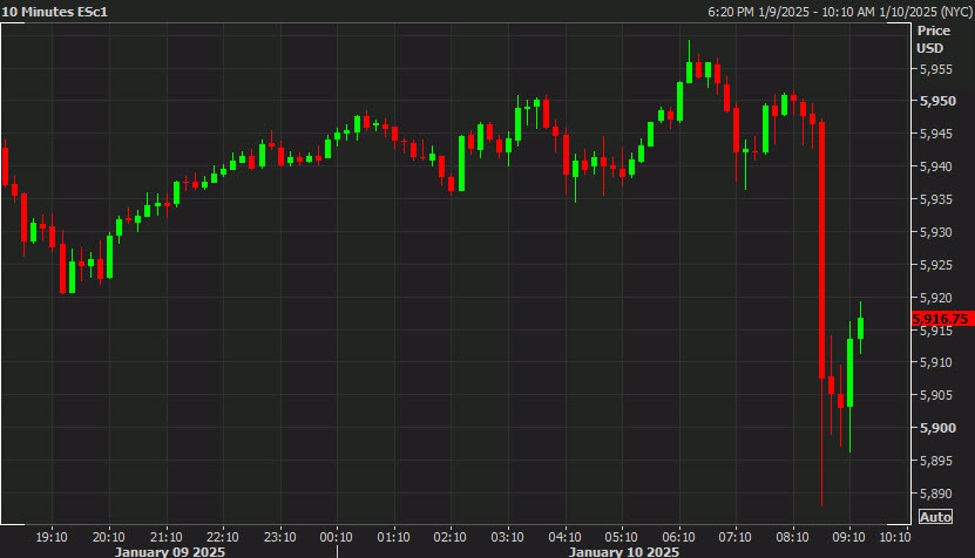Click the tall red candle of the sharp drop
The width and height of the screenshot is (975, 558).
(822, 250)
